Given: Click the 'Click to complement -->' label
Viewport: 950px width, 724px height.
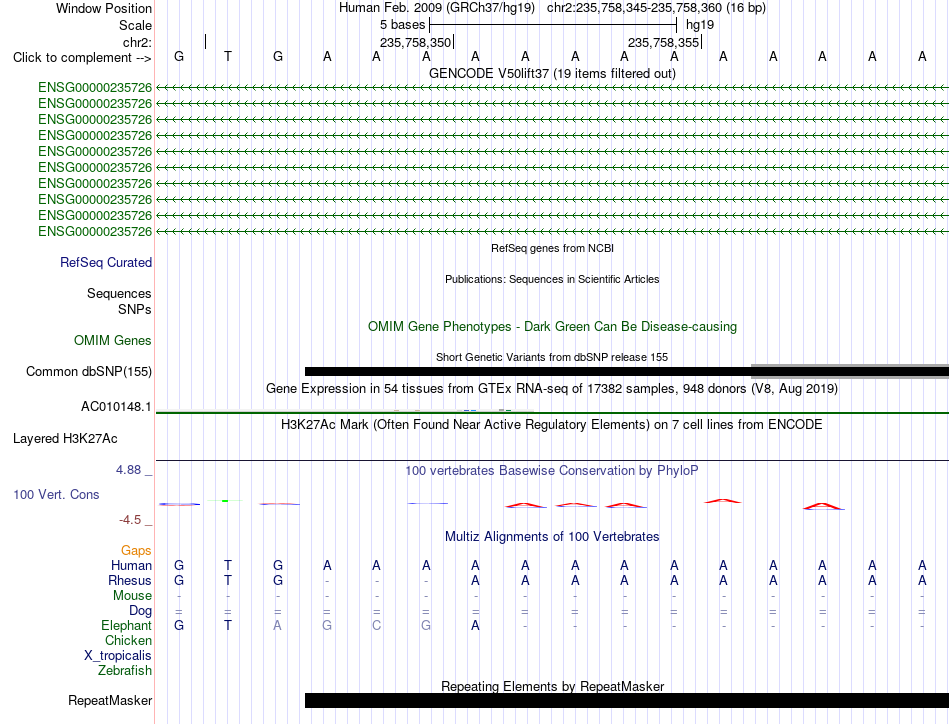Looking at the screenshot, I should click(x=82, y=58).
